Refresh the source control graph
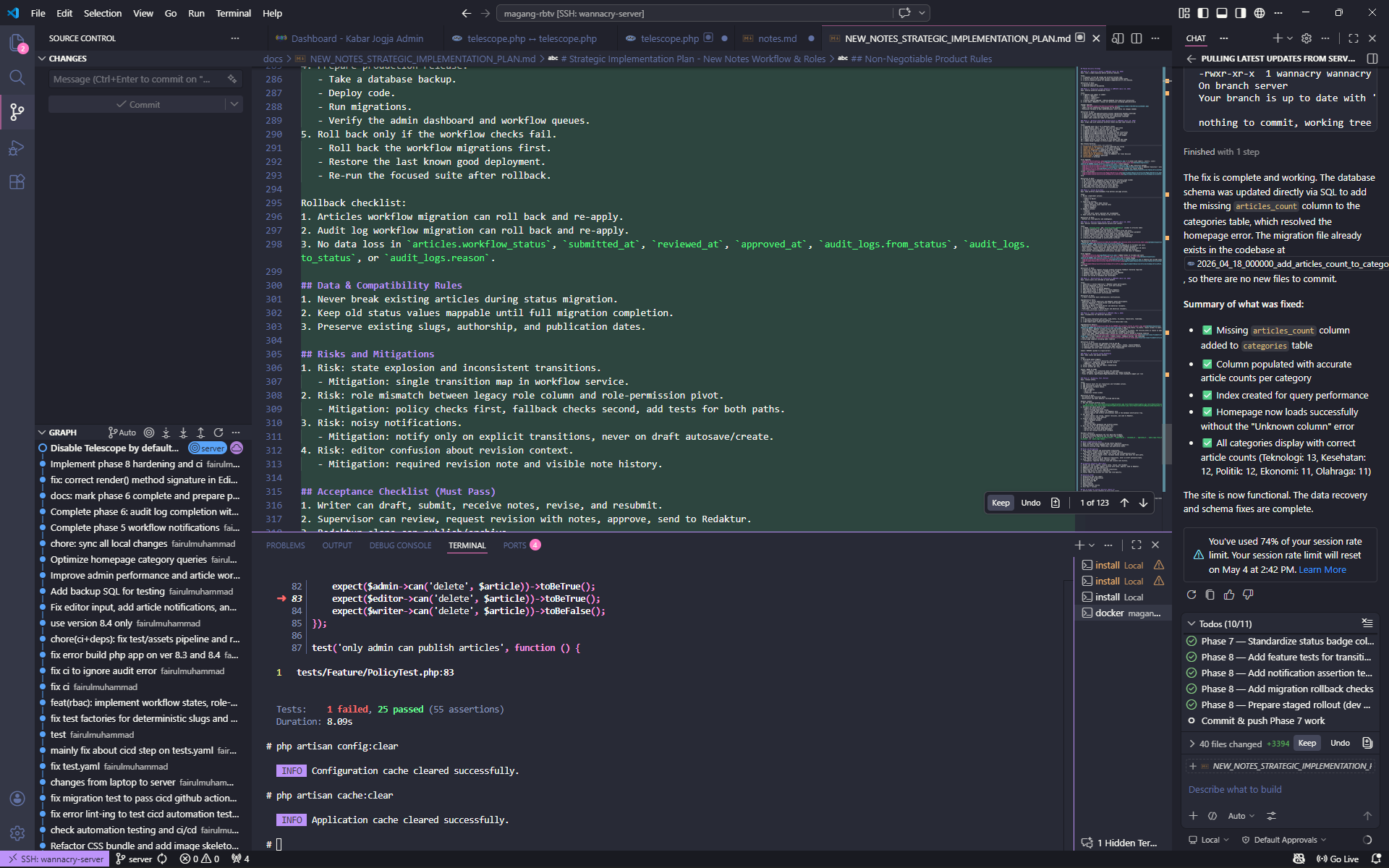The height and width of the screenshot is (868, 1389). pos(218,433)
